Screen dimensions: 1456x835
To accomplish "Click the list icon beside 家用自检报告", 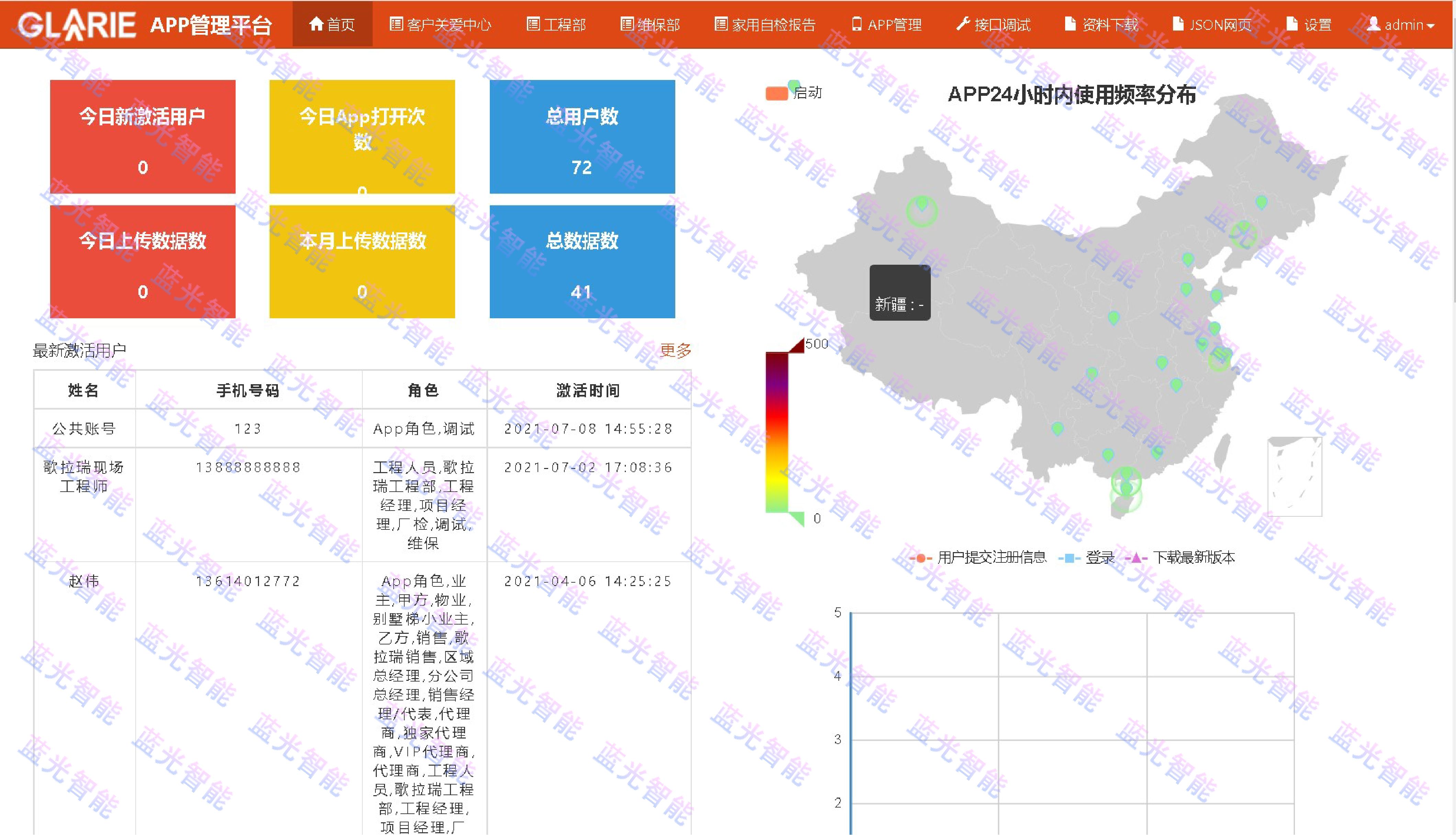I will tap(721, 24).
